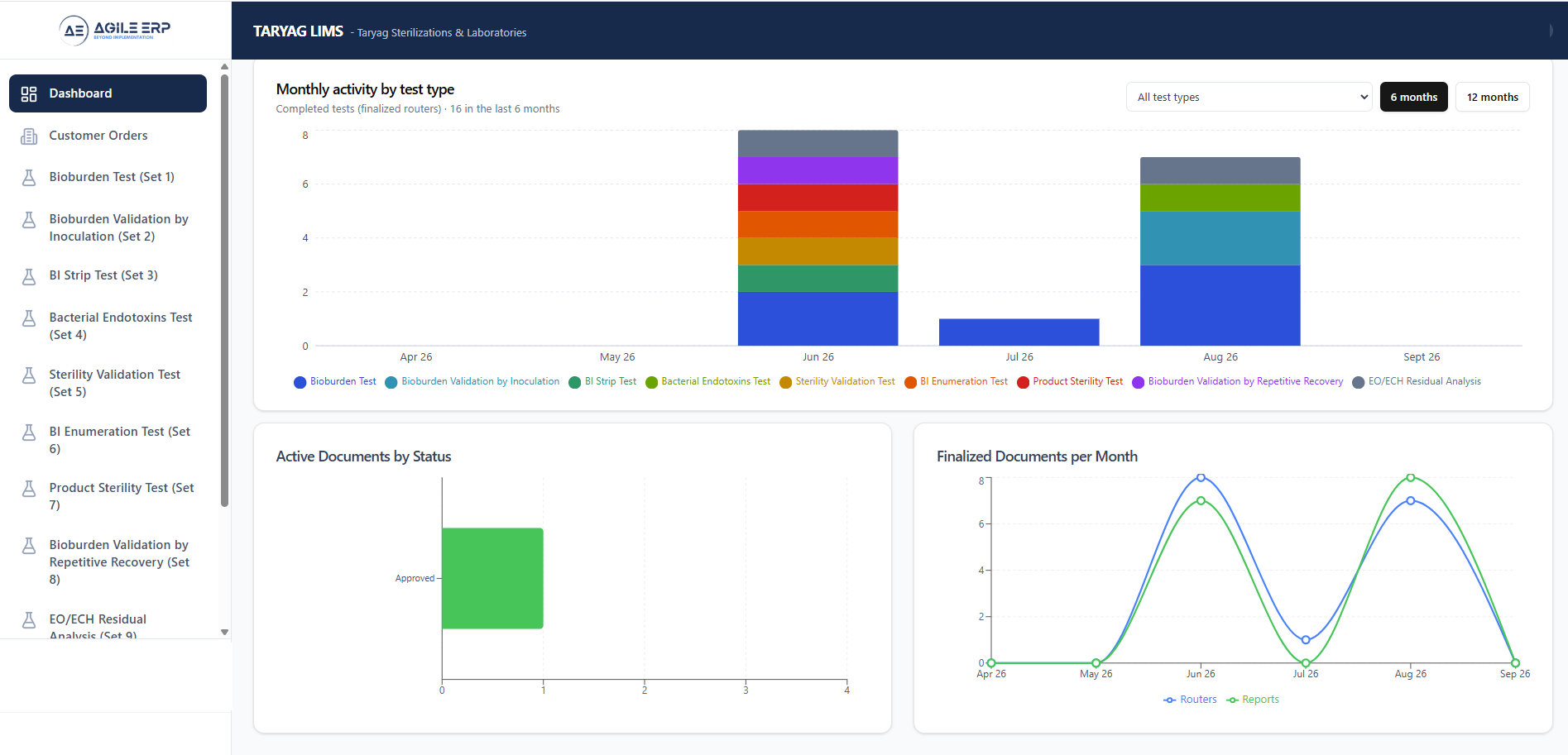Click the purple Repetitive Recovery legend swatch
Screen dimensions: 1568x755
click(x=1138, y=382)
